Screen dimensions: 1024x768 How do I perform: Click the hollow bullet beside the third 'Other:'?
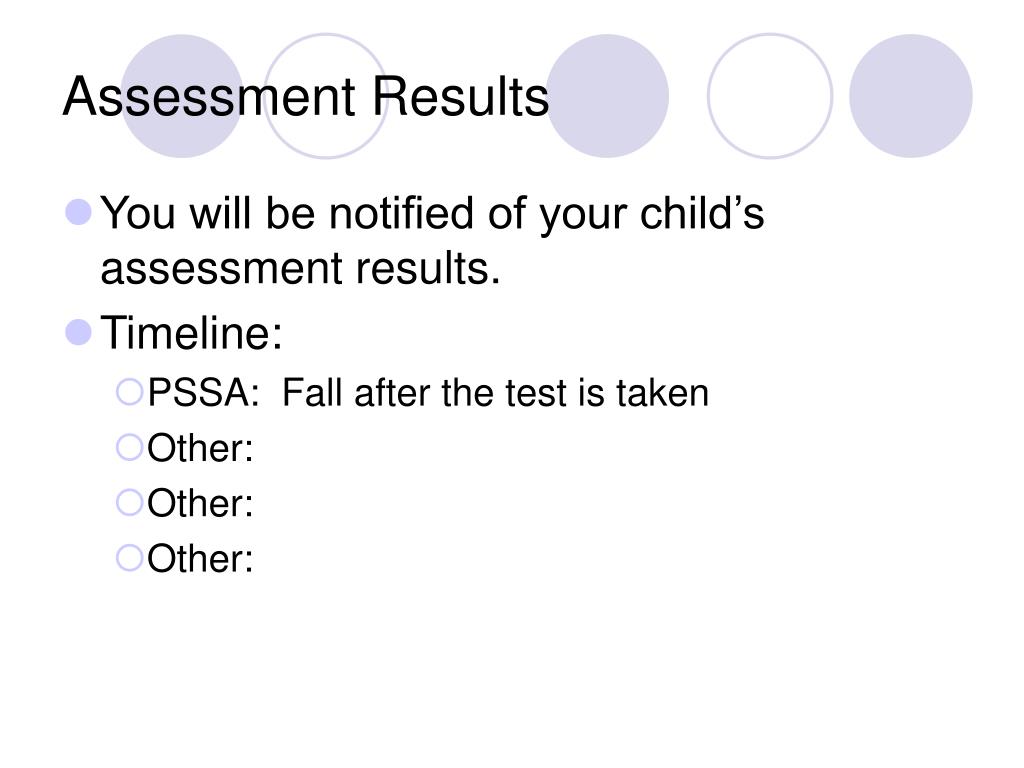point(129,558)
